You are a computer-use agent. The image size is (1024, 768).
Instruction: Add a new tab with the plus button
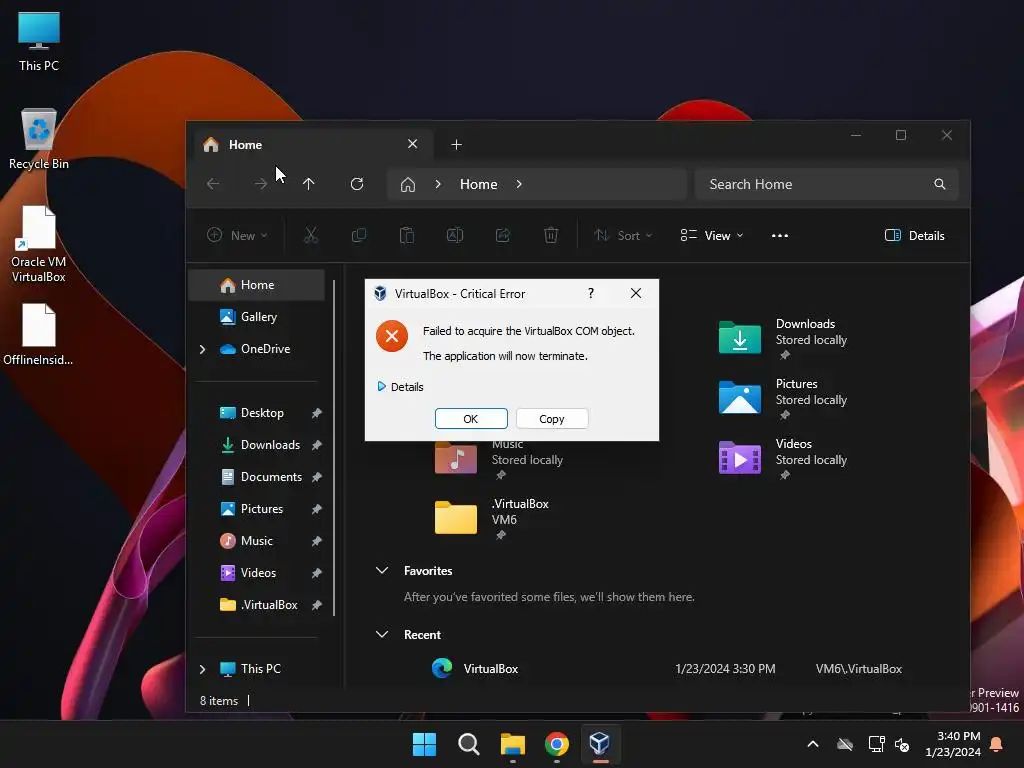[456, 144]
